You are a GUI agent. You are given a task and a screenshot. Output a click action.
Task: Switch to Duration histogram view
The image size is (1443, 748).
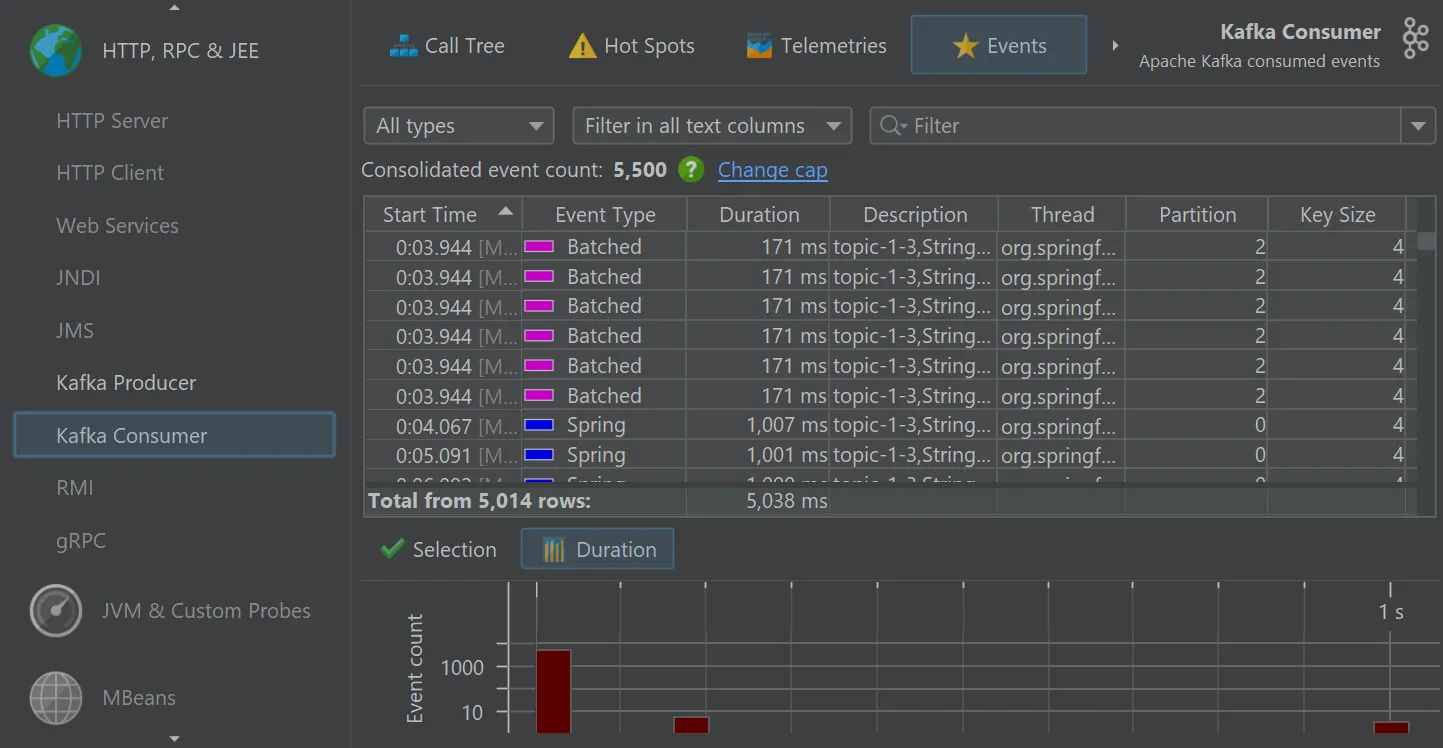coord(597,549)
